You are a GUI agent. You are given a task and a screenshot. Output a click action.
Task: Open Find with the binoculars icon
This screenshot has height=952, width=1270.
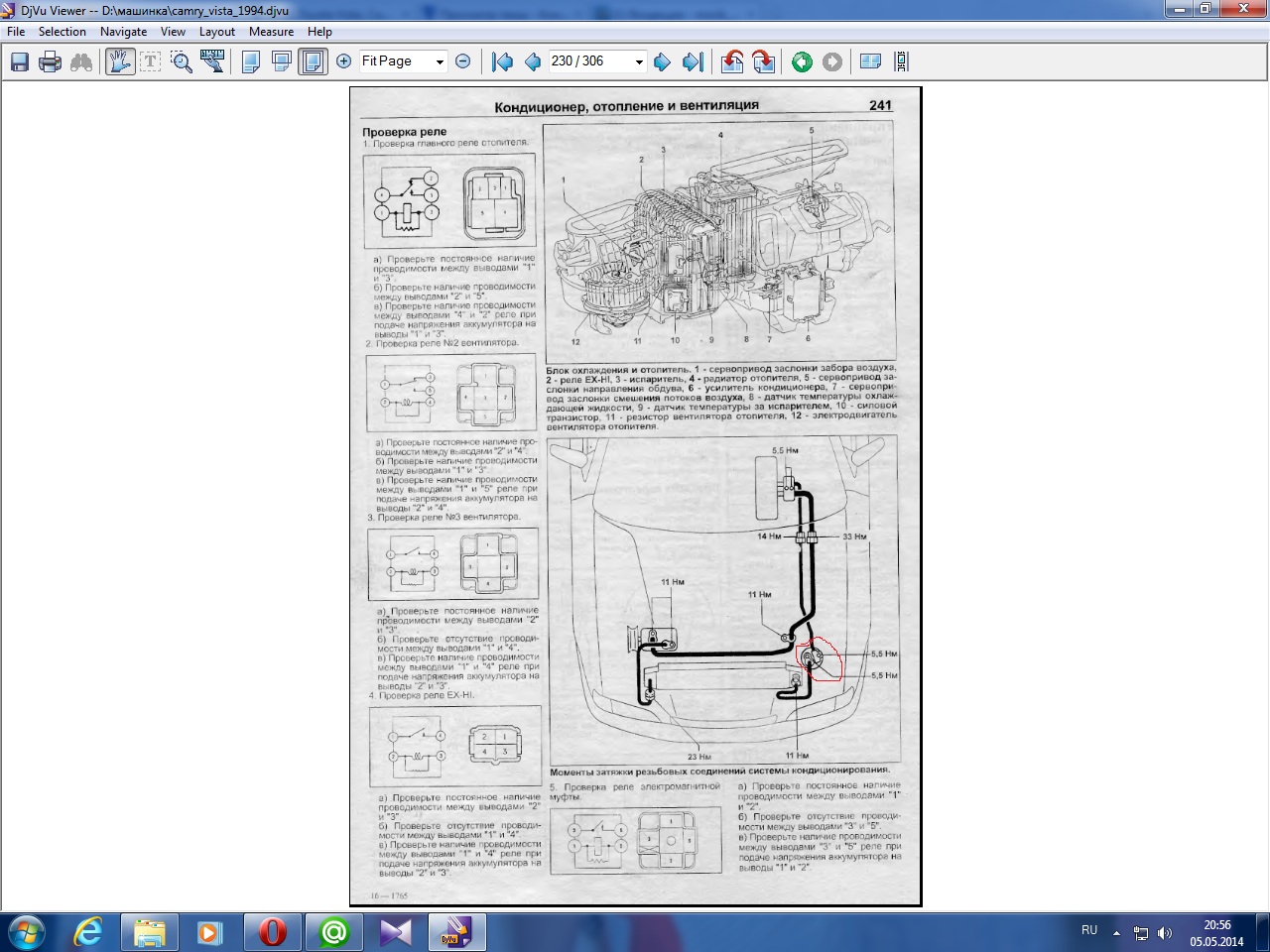[81, 61]
